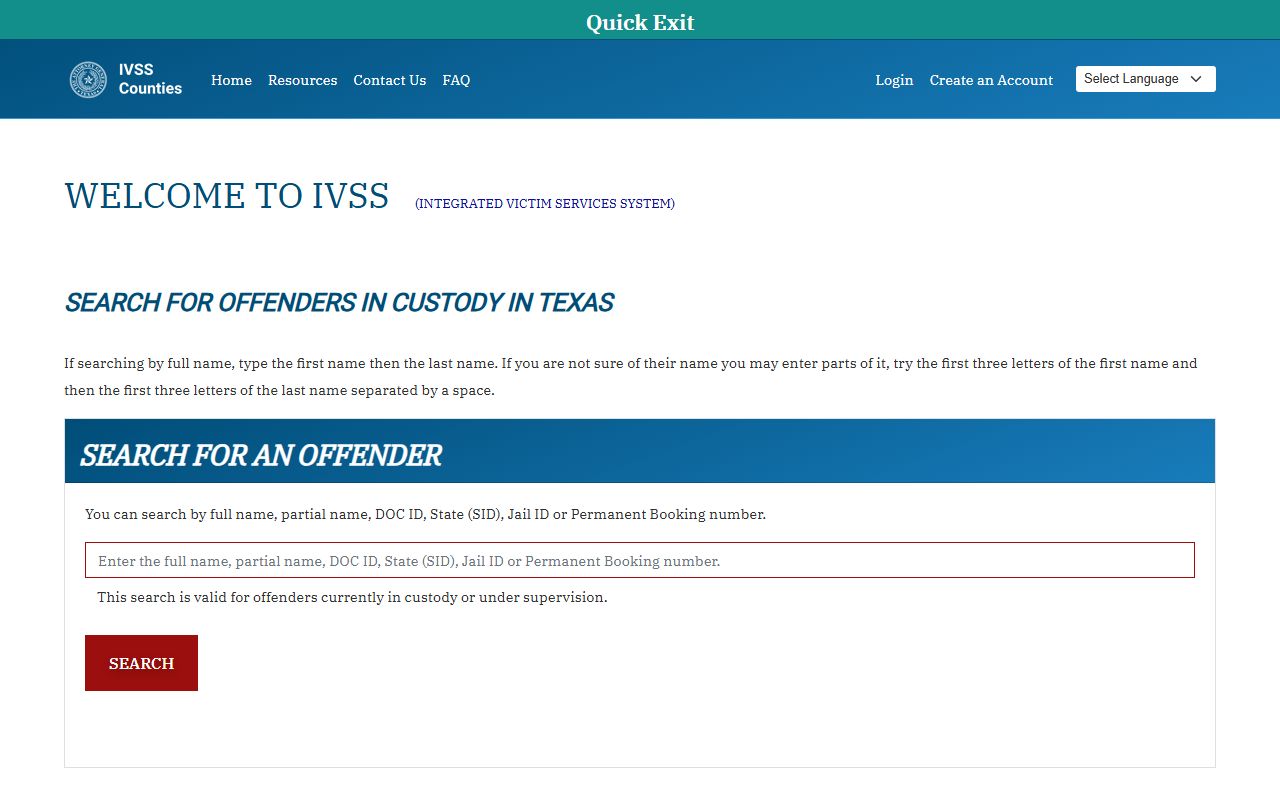Click the Create an Account link
The width and height of the screenshot is (1280, 800).
(991, 80)
